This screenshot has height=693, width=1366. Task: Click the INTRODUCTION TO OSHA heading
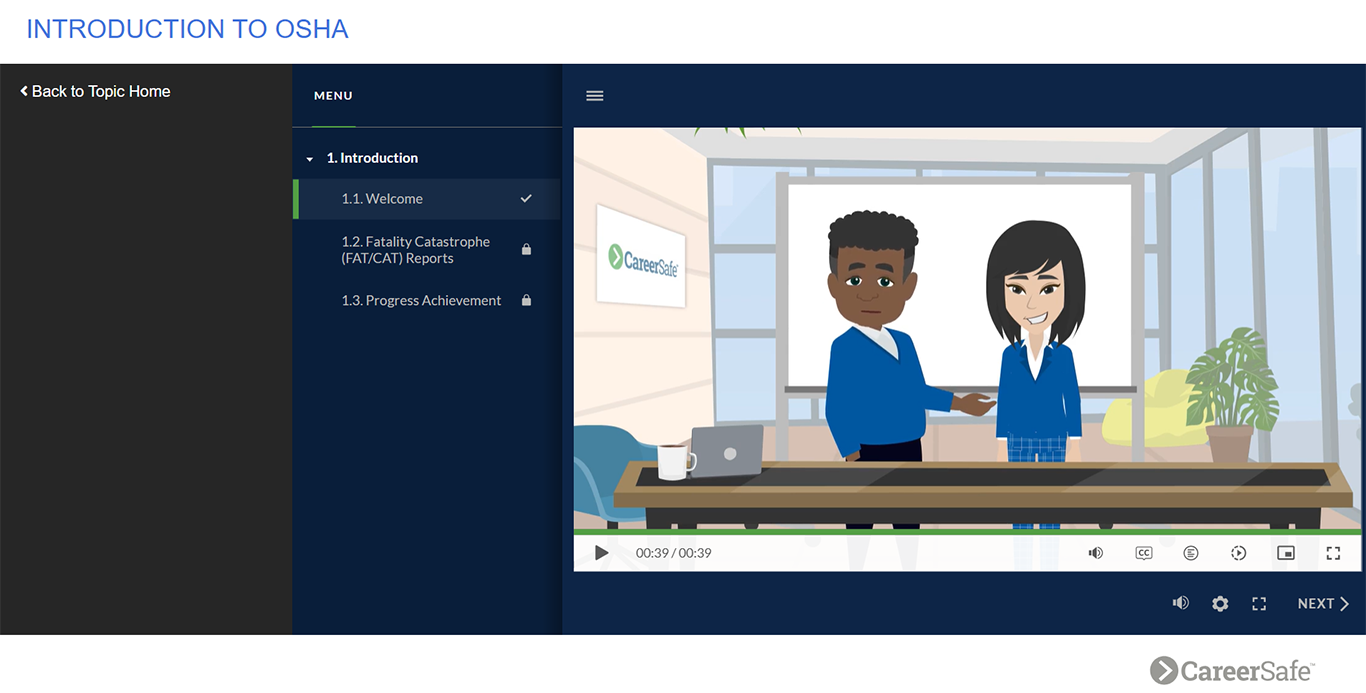coord(187,29)
